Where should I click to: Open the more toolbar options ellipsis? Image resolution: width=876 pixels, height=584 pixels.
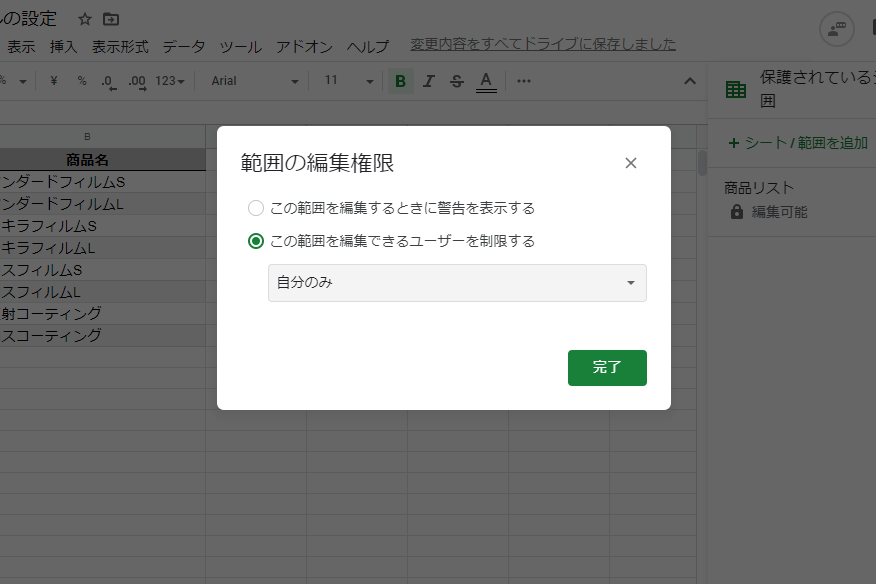pyautogui.click(x=523, y=81)
